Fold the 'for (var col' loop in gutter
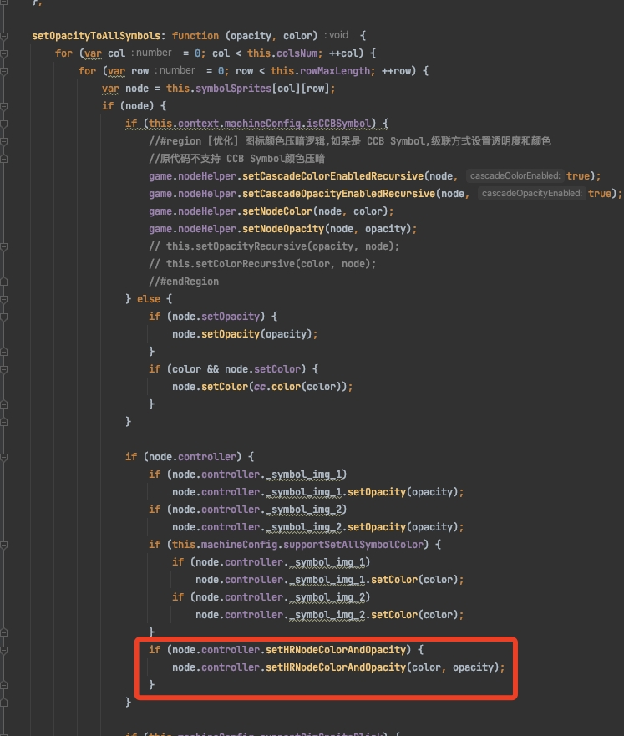The height and width of the screenshot is (736, 624). (x=6, y=53)
